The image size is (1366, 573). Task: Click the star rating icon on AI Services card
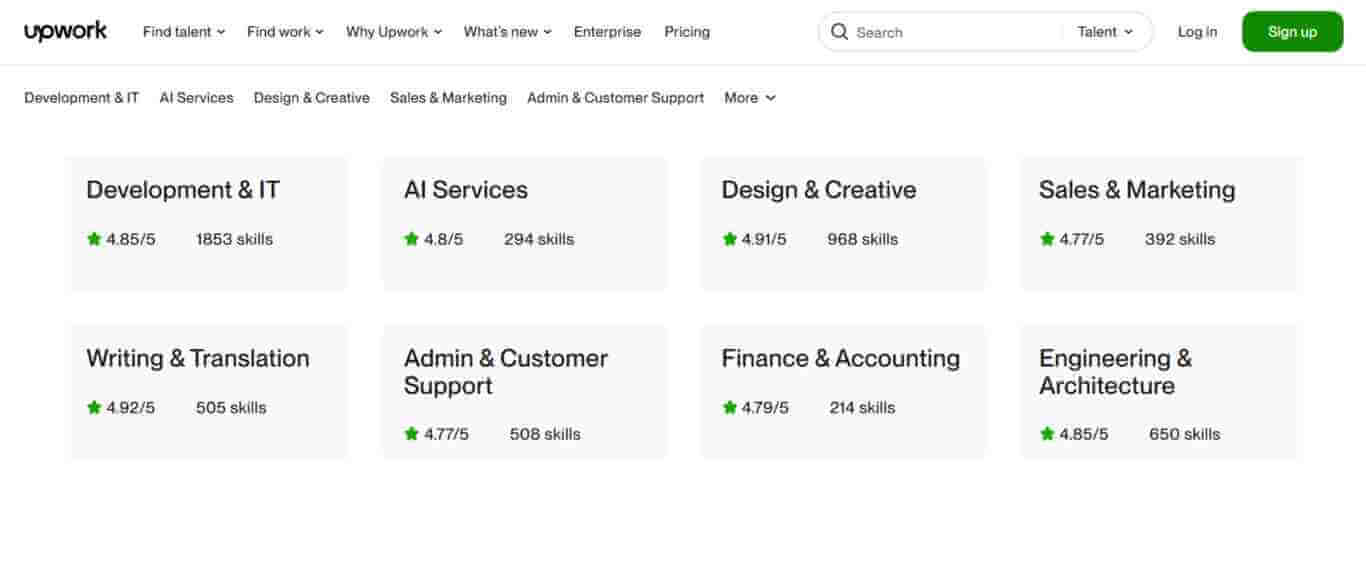[x=411, y=239]
